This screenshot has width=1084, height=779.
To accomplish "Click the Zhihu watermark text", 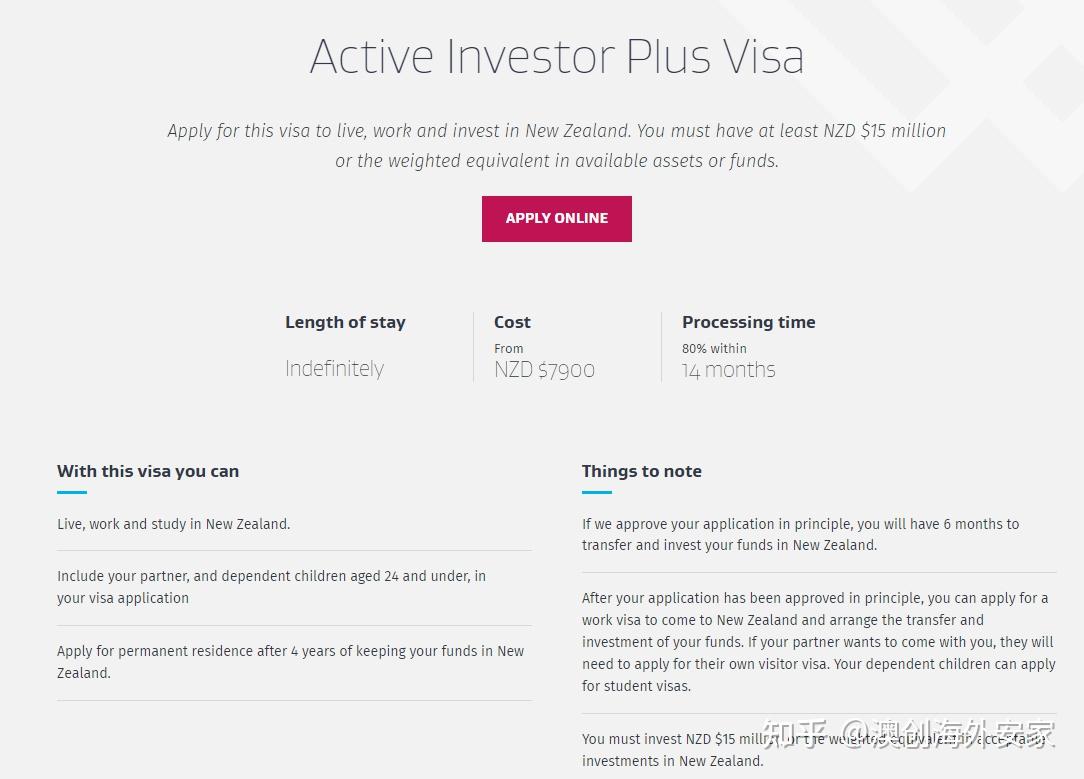I will click(908, 734).
